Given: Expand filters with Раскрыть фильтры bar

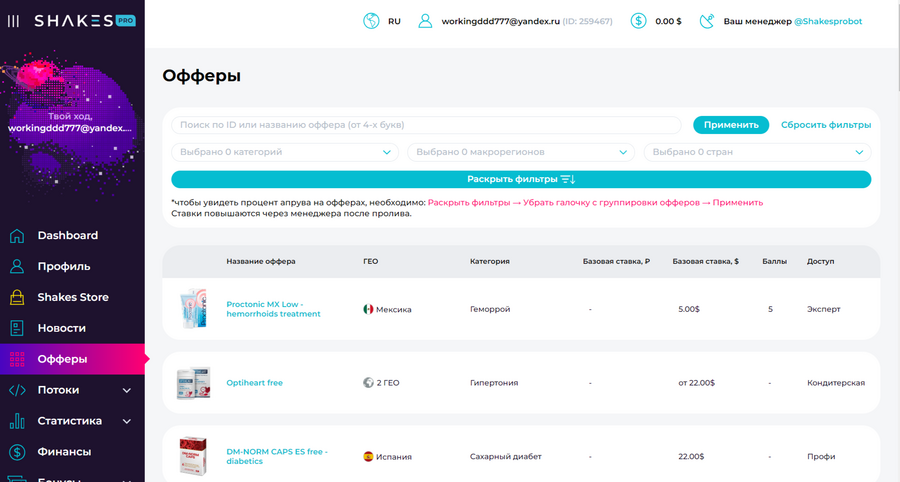Looking at the screenshot, I should click(x=520, y=179).
